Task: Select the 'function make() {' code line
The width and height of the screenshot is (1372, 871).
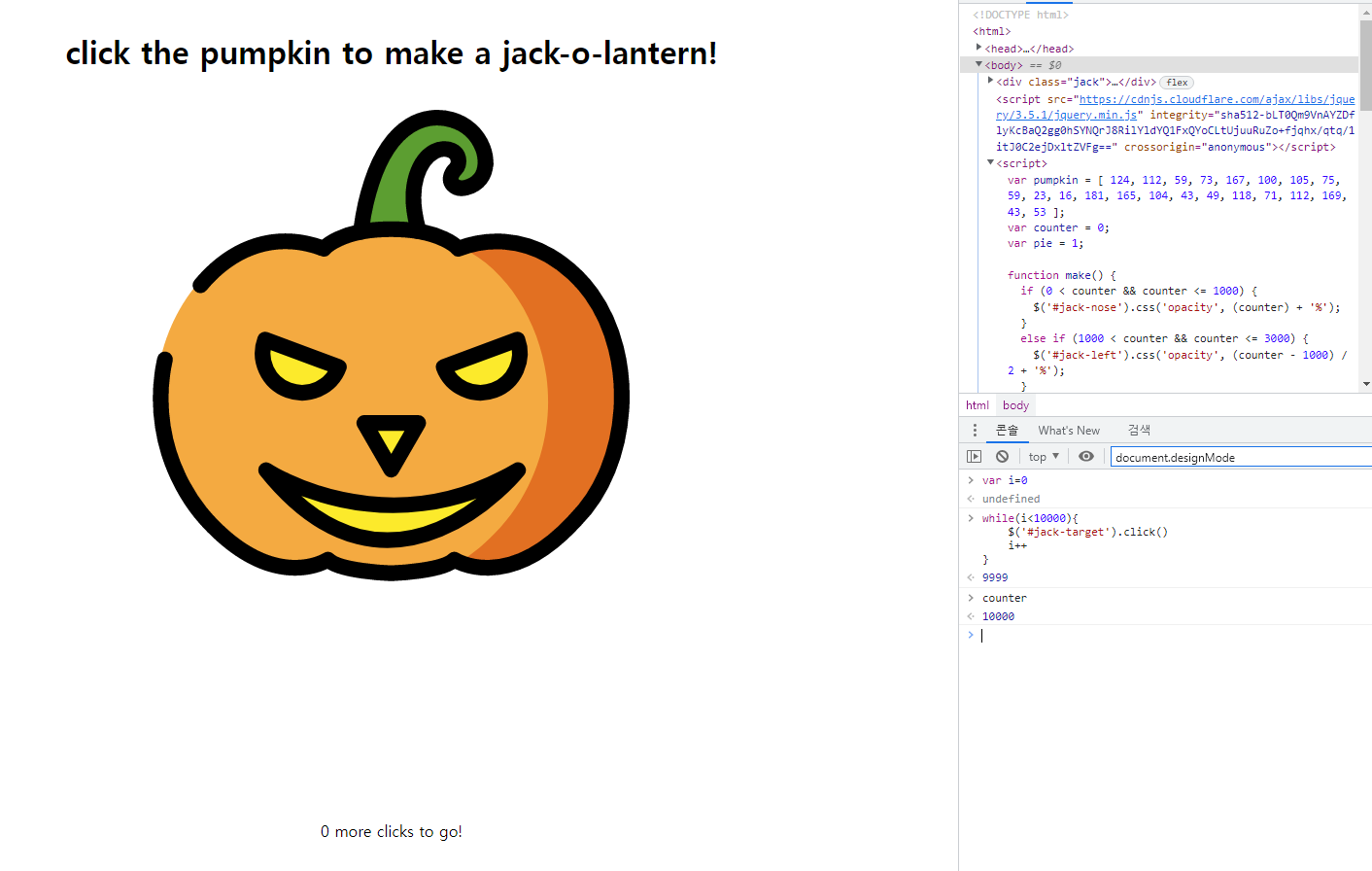Action: [x=1062, y=275]
